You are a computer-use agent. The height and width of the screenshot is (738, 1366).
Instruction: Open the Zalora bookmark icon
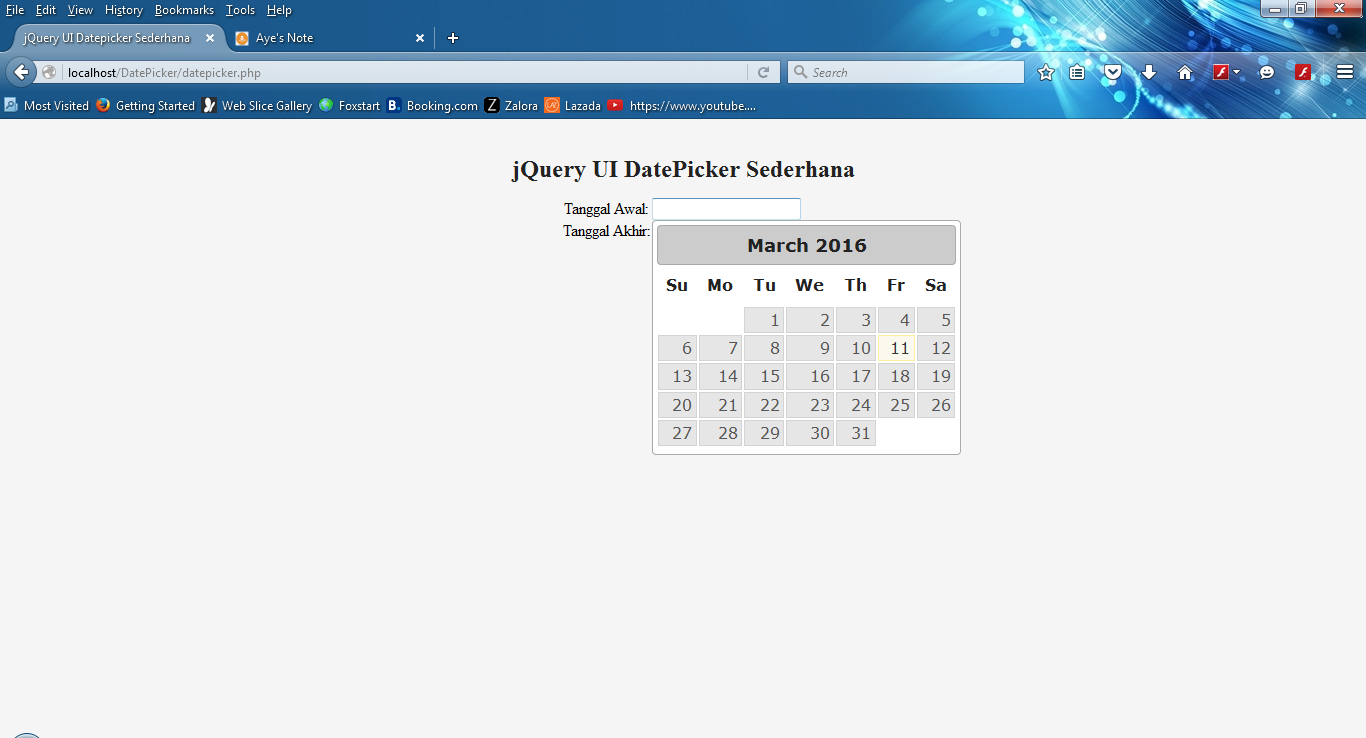pos(491,105)
